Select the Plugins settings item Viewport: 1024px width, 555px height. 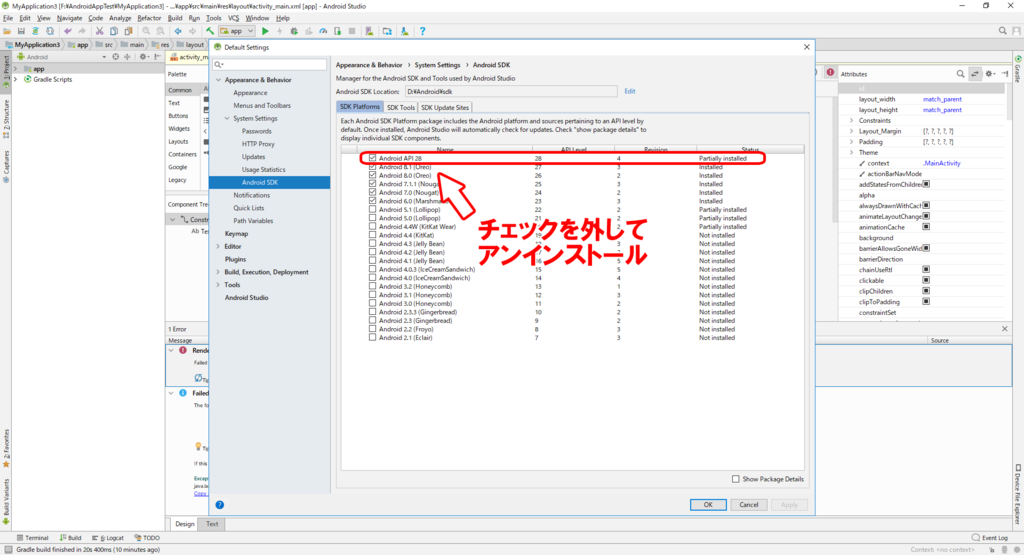click(x=235, y=259)
